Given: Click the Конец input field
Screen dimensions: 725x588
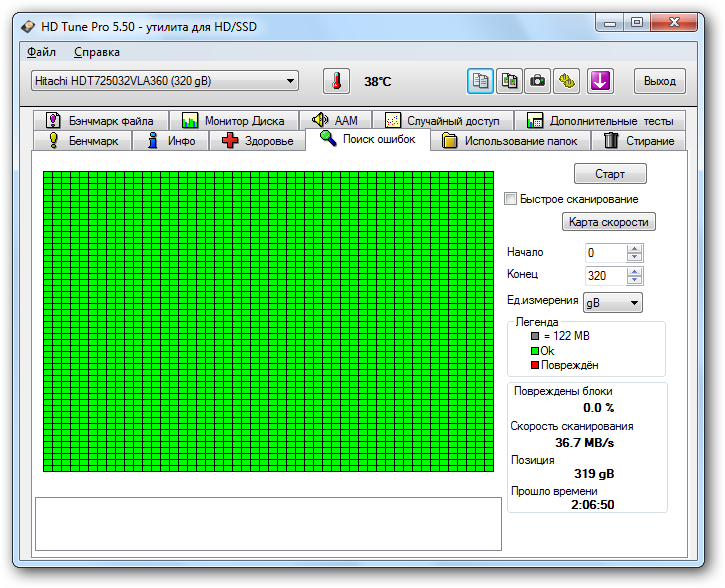Looking at the screenshot, I should pos(605,276).
